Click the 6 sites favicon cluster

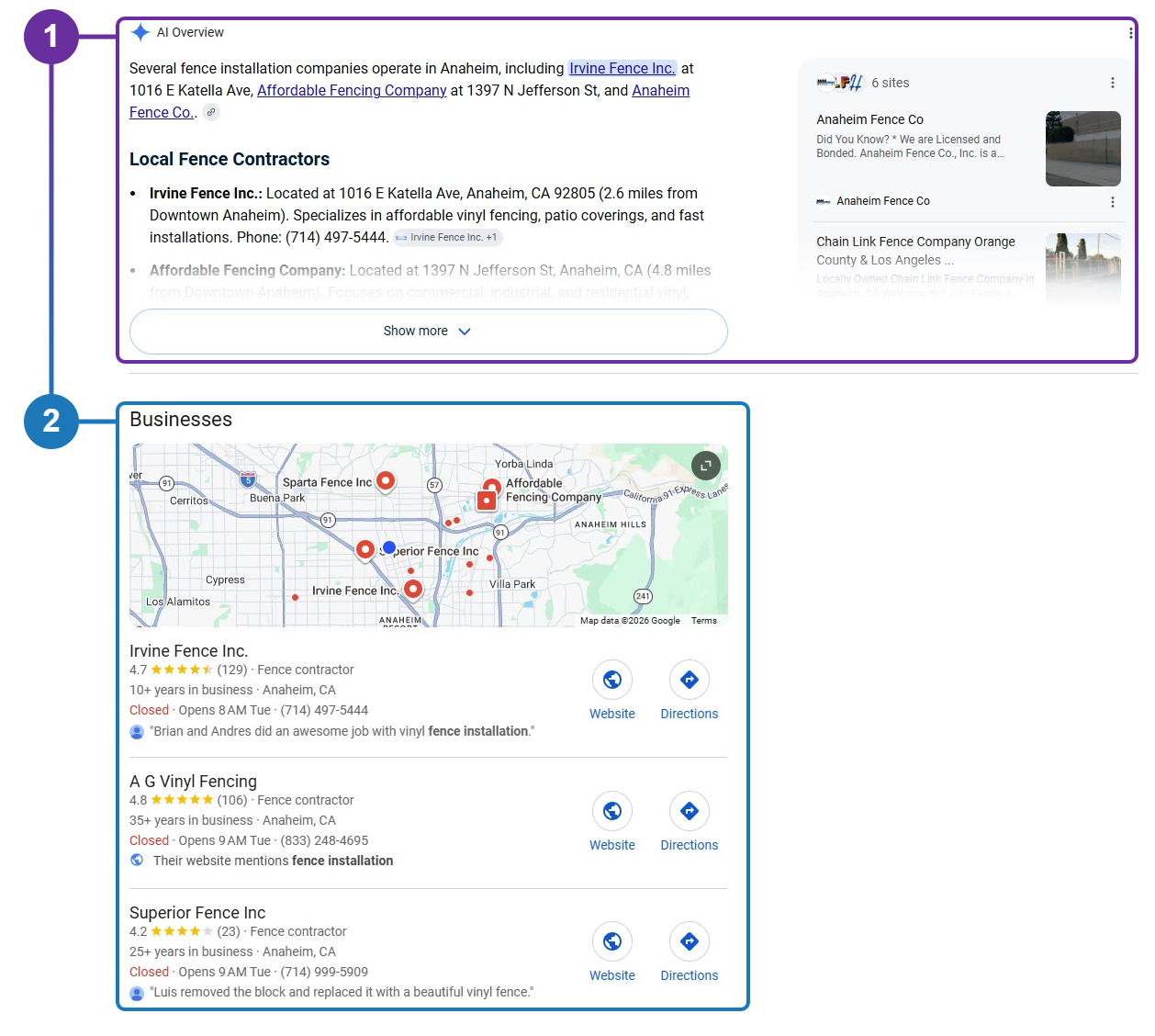pos(840,83)
